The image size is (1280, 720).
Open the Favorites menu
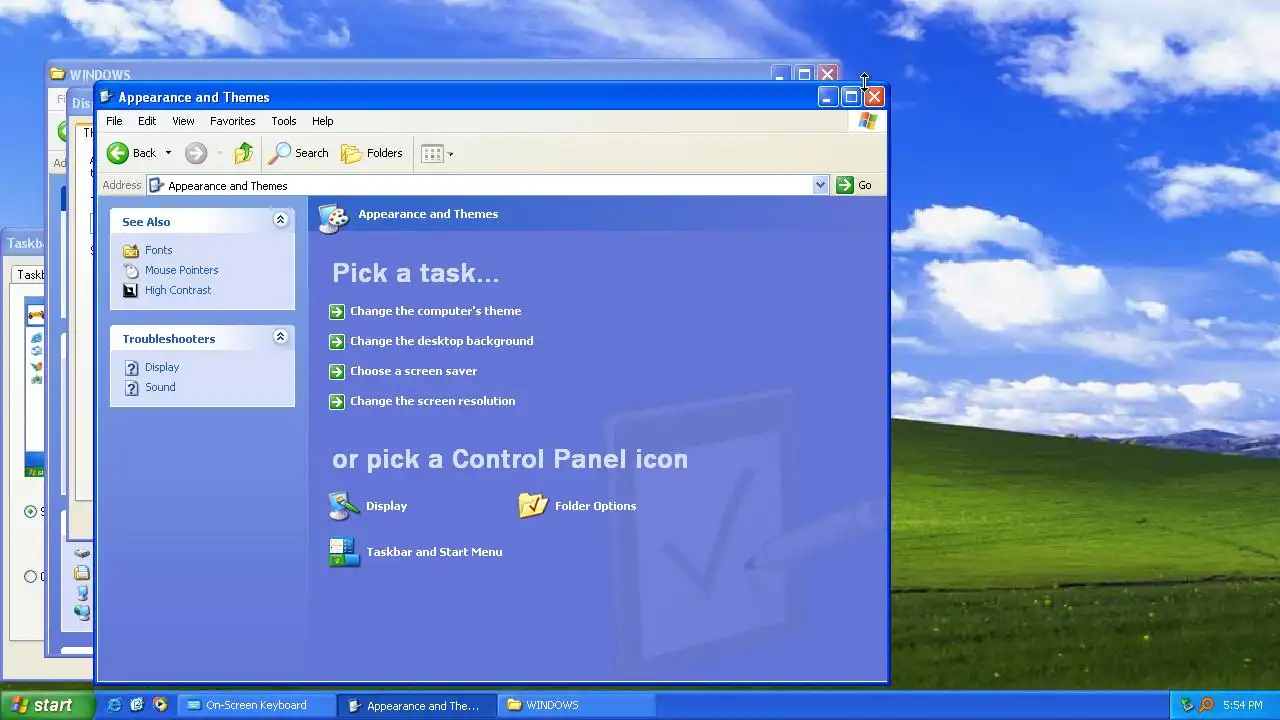[x=232, y=121]
